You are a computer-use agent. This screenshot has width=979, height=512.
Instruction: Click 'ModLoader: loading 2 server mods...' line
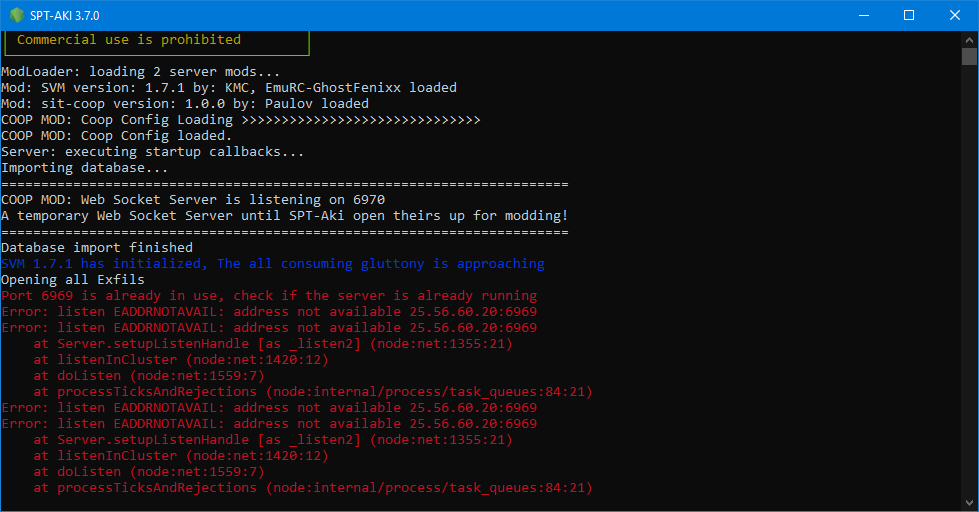tap(140, 72)
